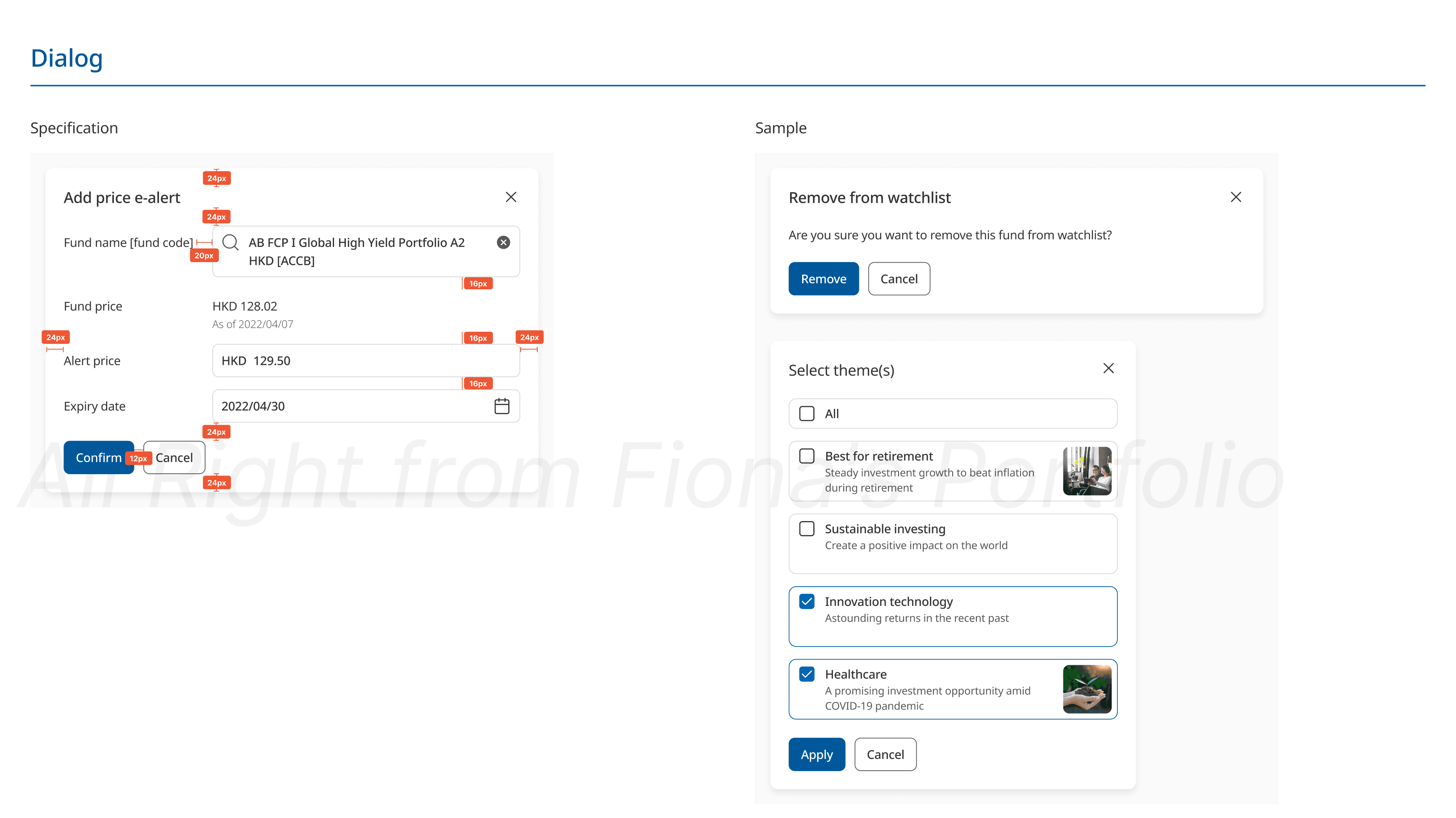1456x818 pixels.
Task: Uncheck the Healthcare theme checkbox
Action: 807,674
